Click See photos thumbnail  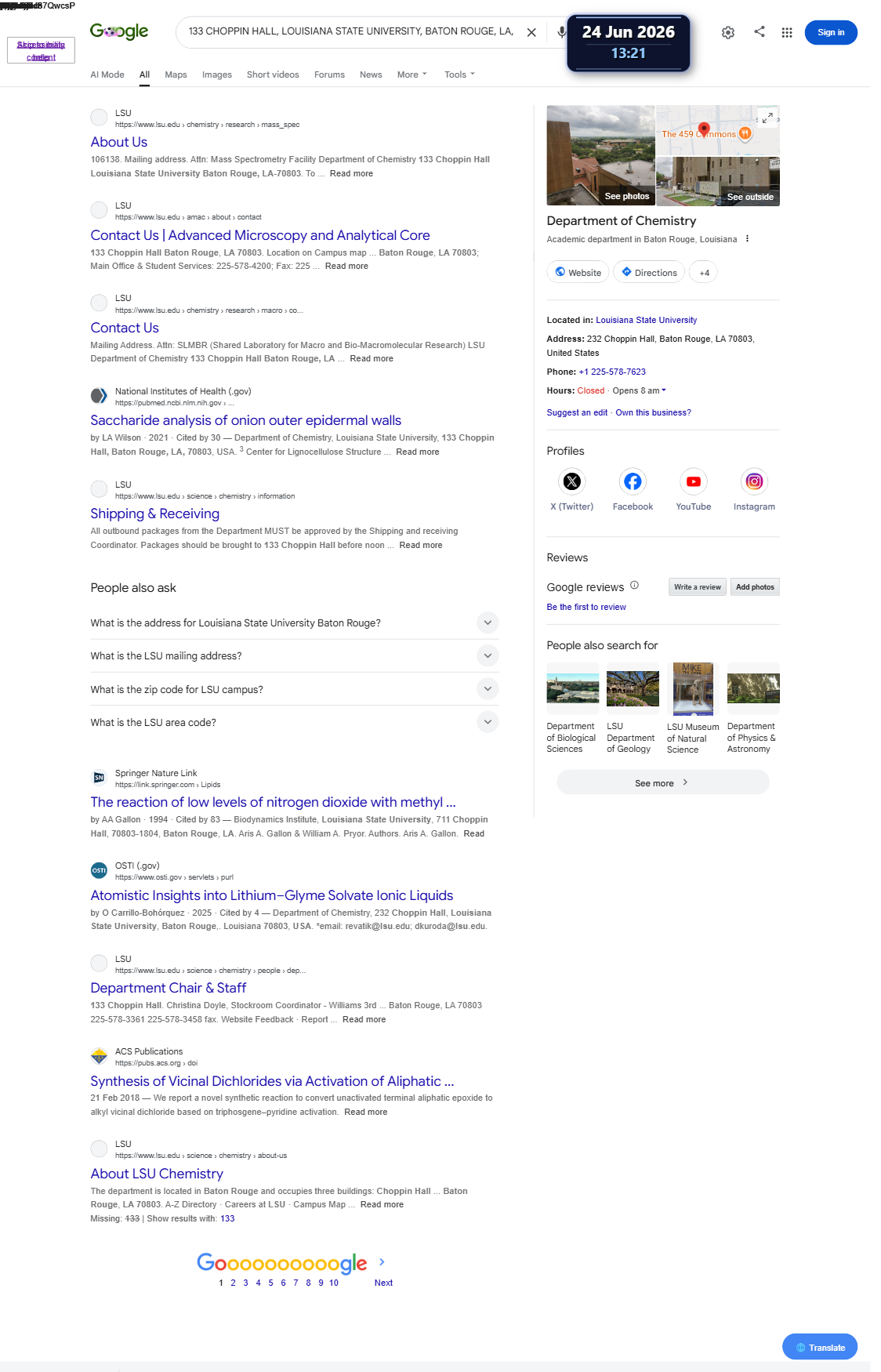[600, 155]
